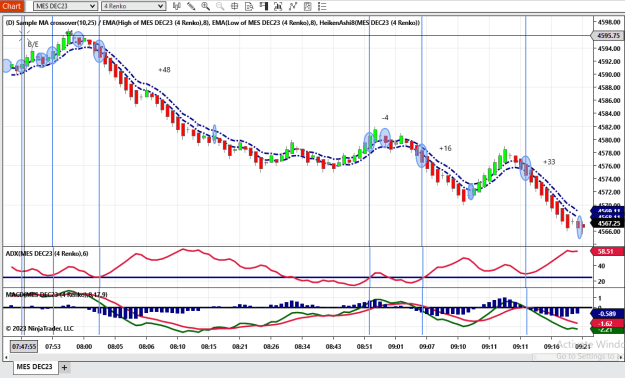Click the horizontal scrollbar left arrow
This screenshot has width=625, height=378.
6,357
